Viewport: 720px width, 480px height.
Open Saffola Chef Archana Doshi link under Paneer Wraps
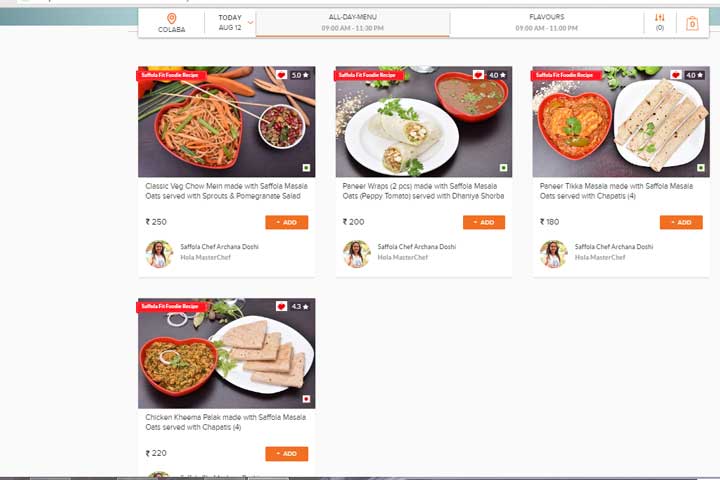[x=416, y=247]
